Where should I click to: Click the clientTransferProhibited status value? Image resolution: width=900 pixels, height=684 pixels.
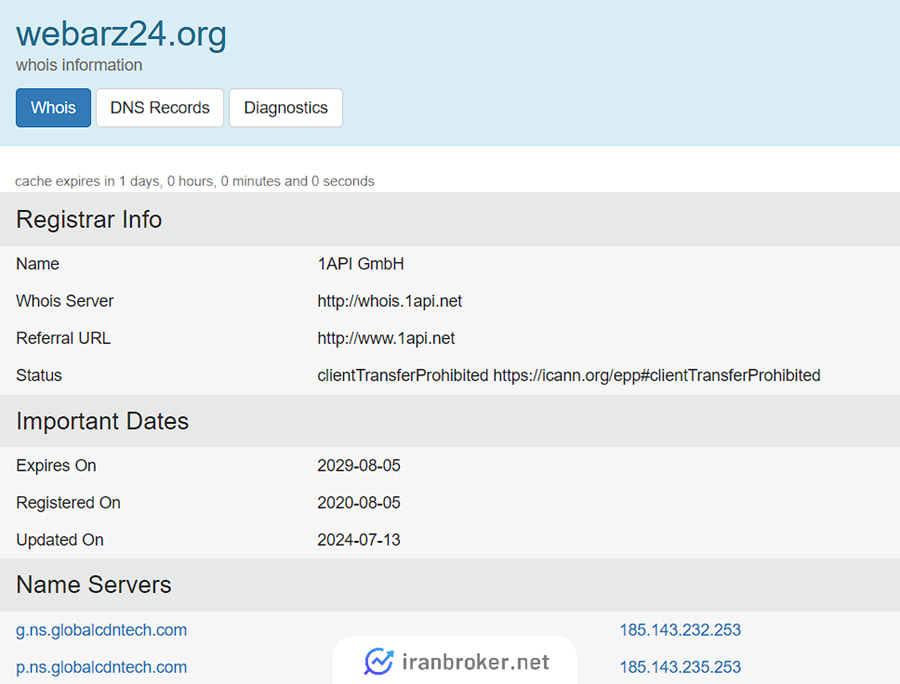point(569,375)
